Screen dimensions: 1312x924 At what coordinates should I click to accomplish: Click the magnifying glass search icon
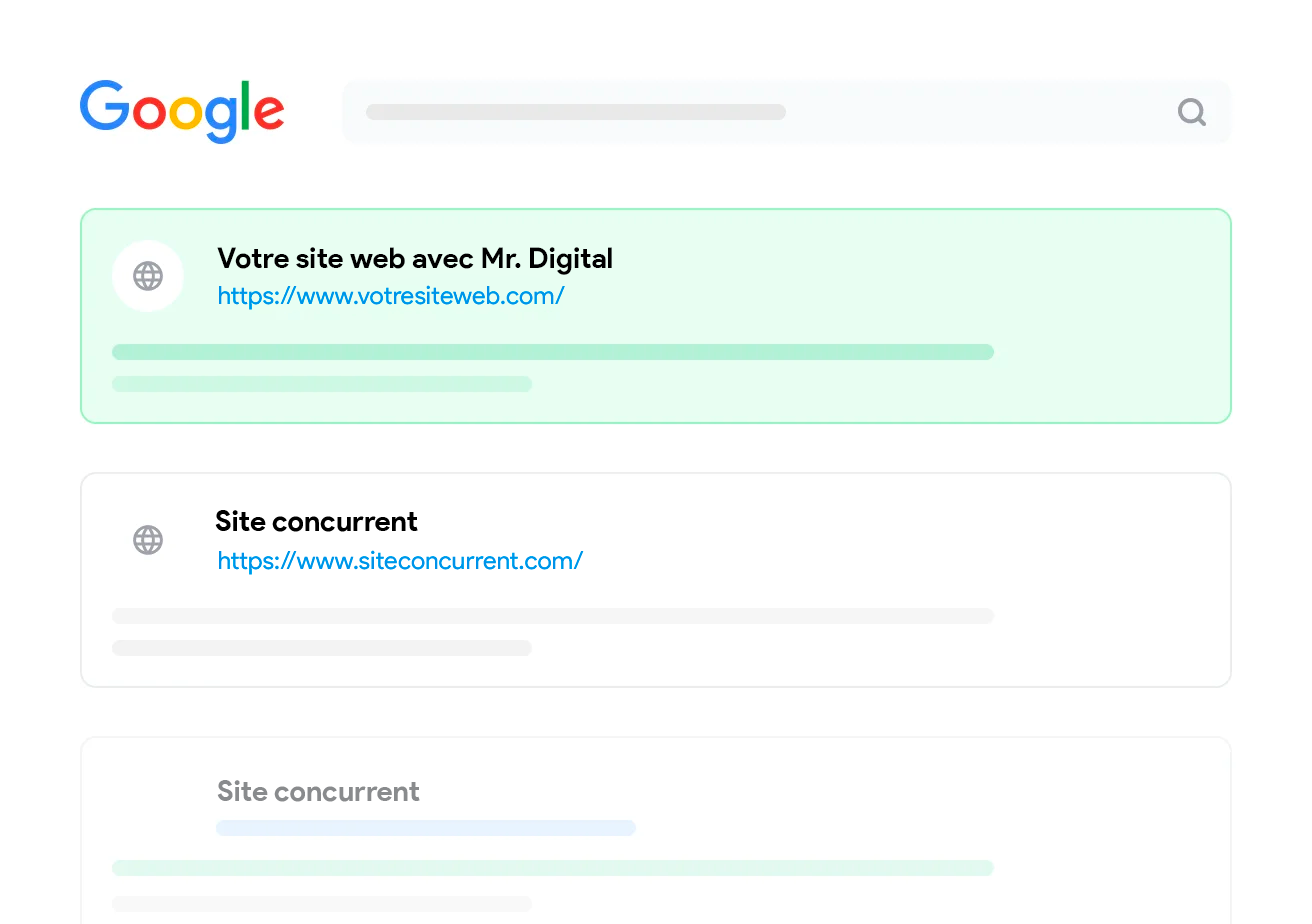[1191, 112]
